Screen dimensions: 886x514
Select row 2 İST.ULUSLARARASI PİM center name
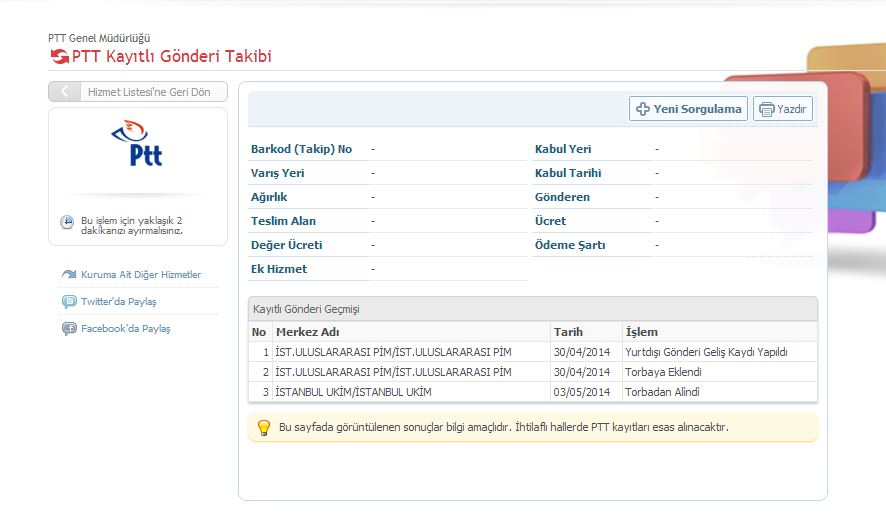coord(393,372)
